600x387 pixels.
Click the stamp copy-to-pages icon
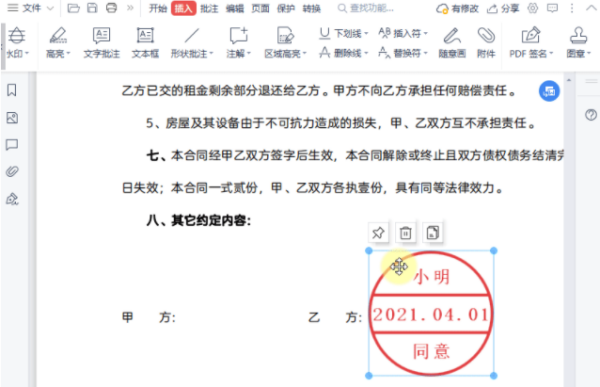432,232
